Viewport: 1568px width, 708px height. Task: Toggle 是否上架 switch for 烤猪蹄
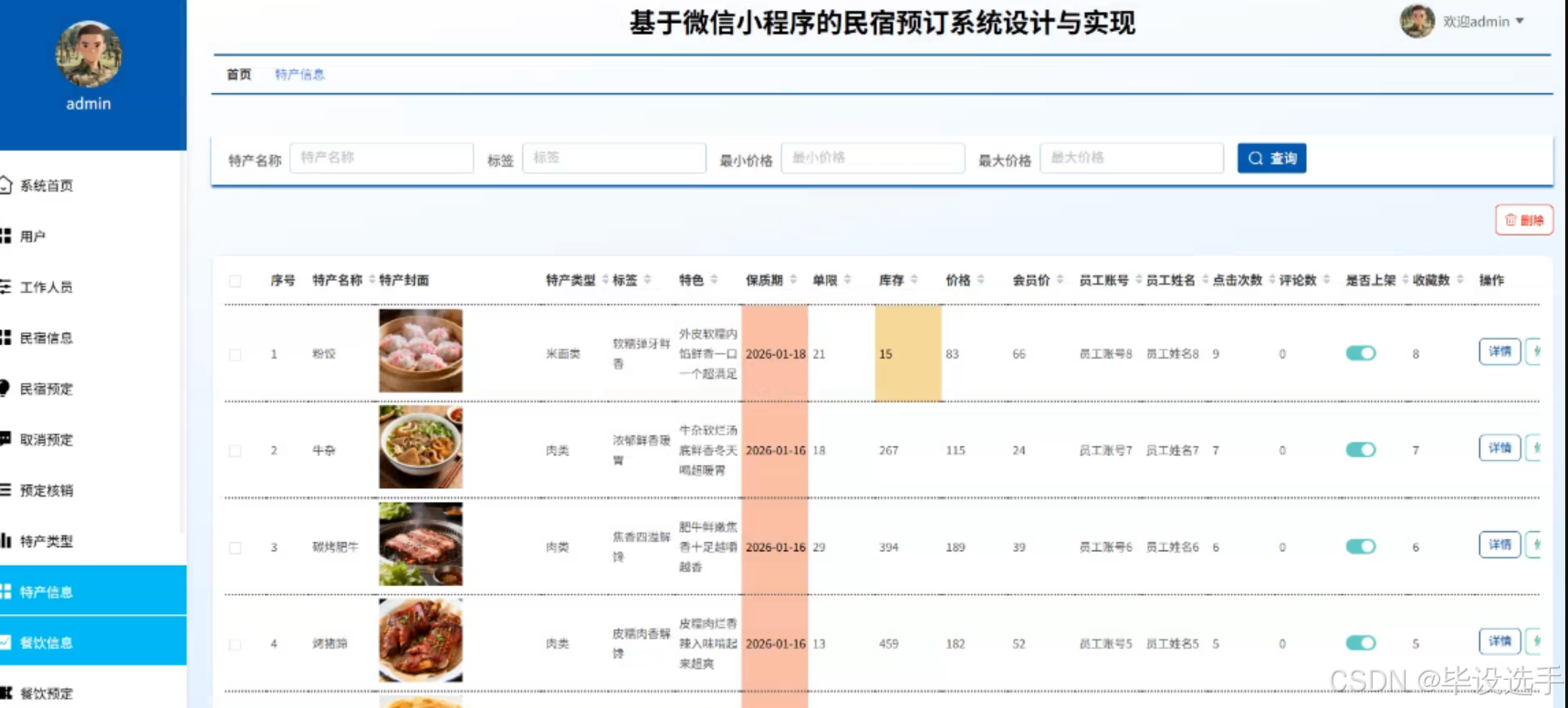(x=1360, y=643)
